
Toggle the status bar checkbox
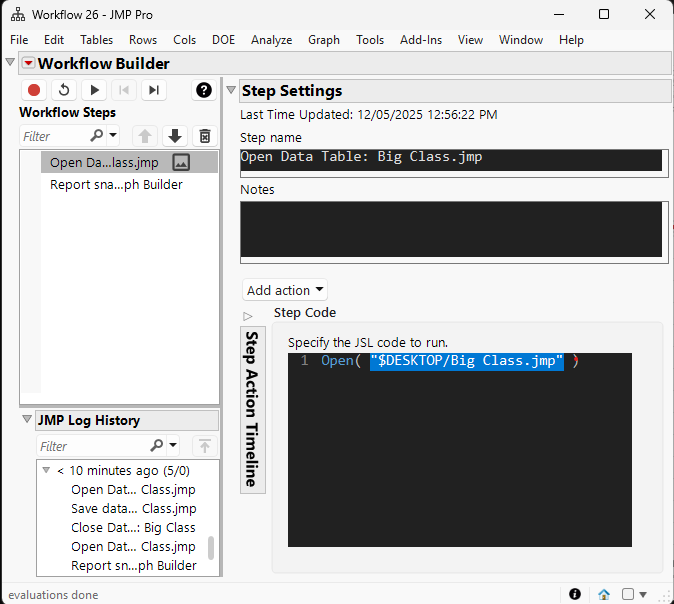(628, 594)
